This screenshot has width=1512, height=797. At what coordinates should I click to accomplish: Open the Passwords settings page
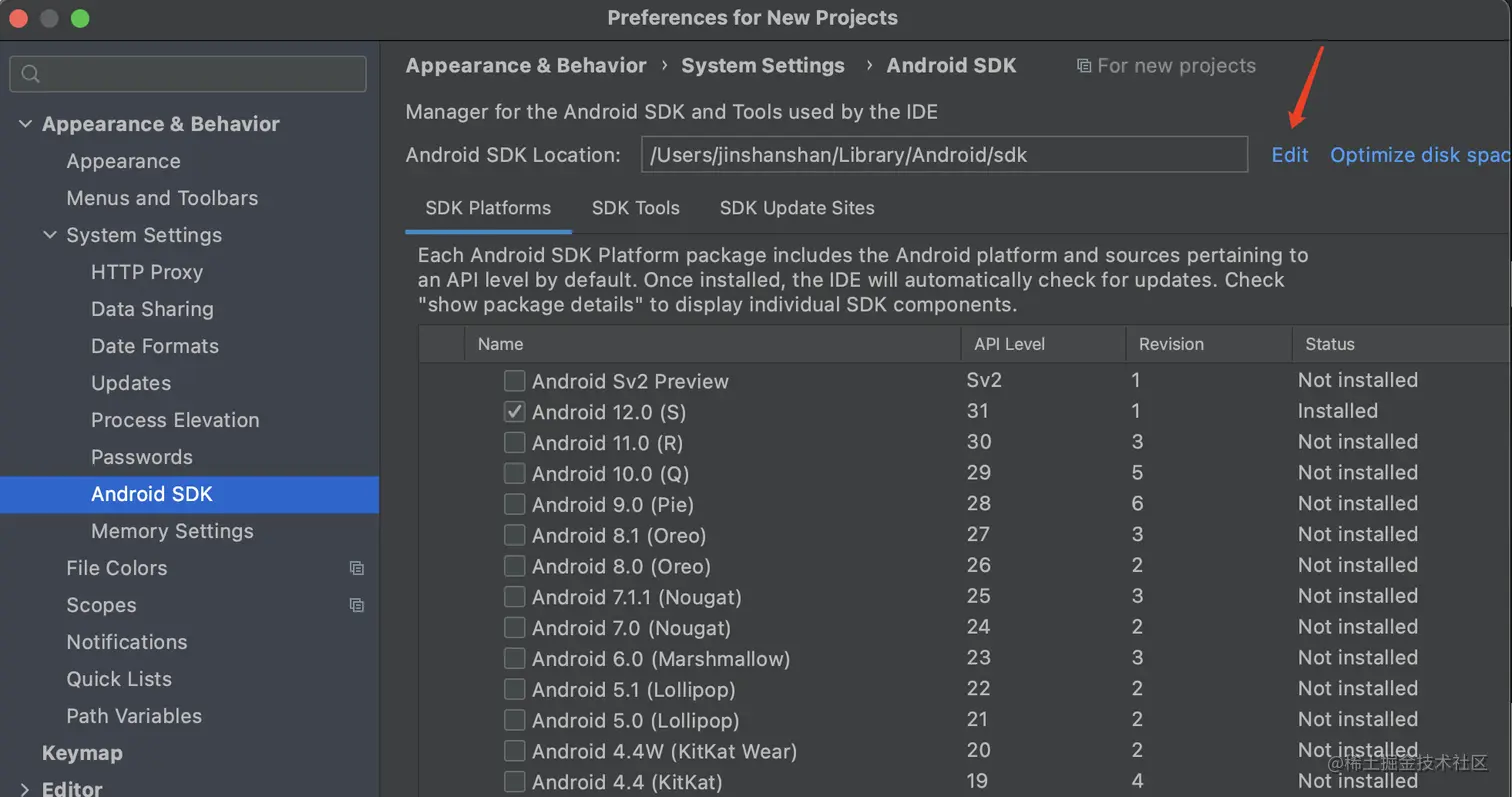(x=142, y=457)
